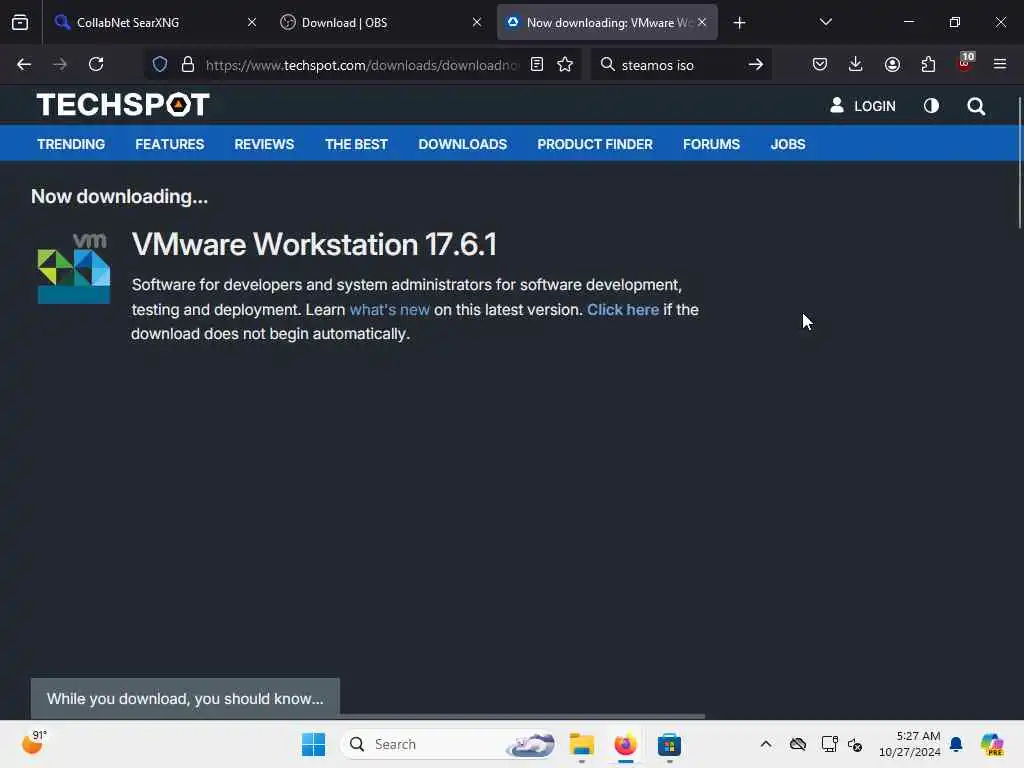
Task: Click the LOGIN link
Action: pyautogui.click(x=863, y=106)
